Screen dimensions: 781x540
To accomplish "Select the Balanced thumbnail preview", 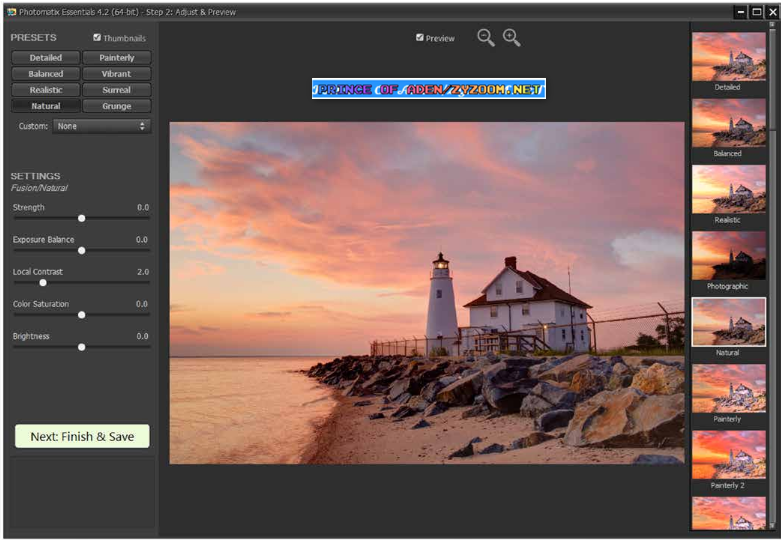I will point(729,123).
